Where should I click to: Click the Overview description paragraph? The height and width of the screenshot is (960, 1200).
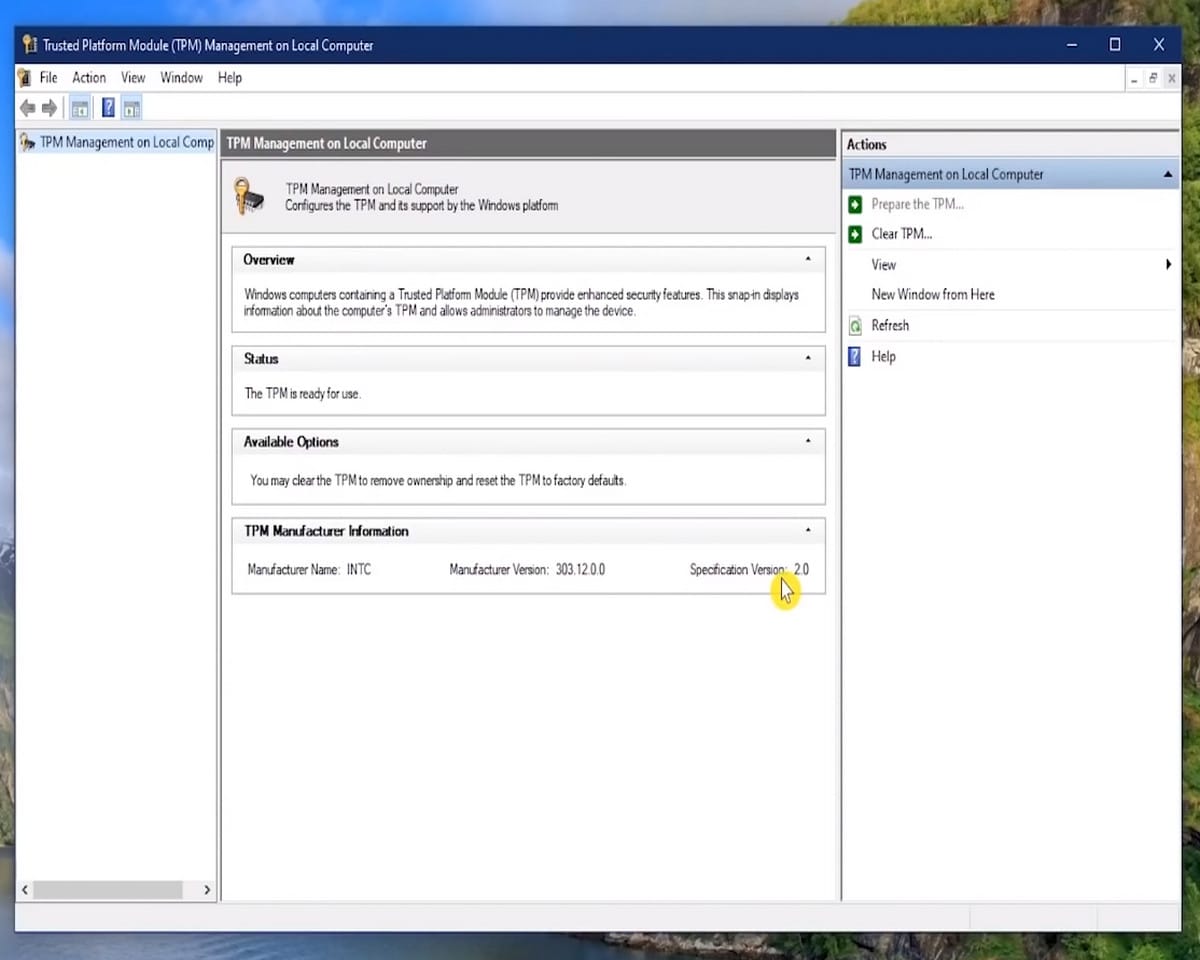(521, 303)
